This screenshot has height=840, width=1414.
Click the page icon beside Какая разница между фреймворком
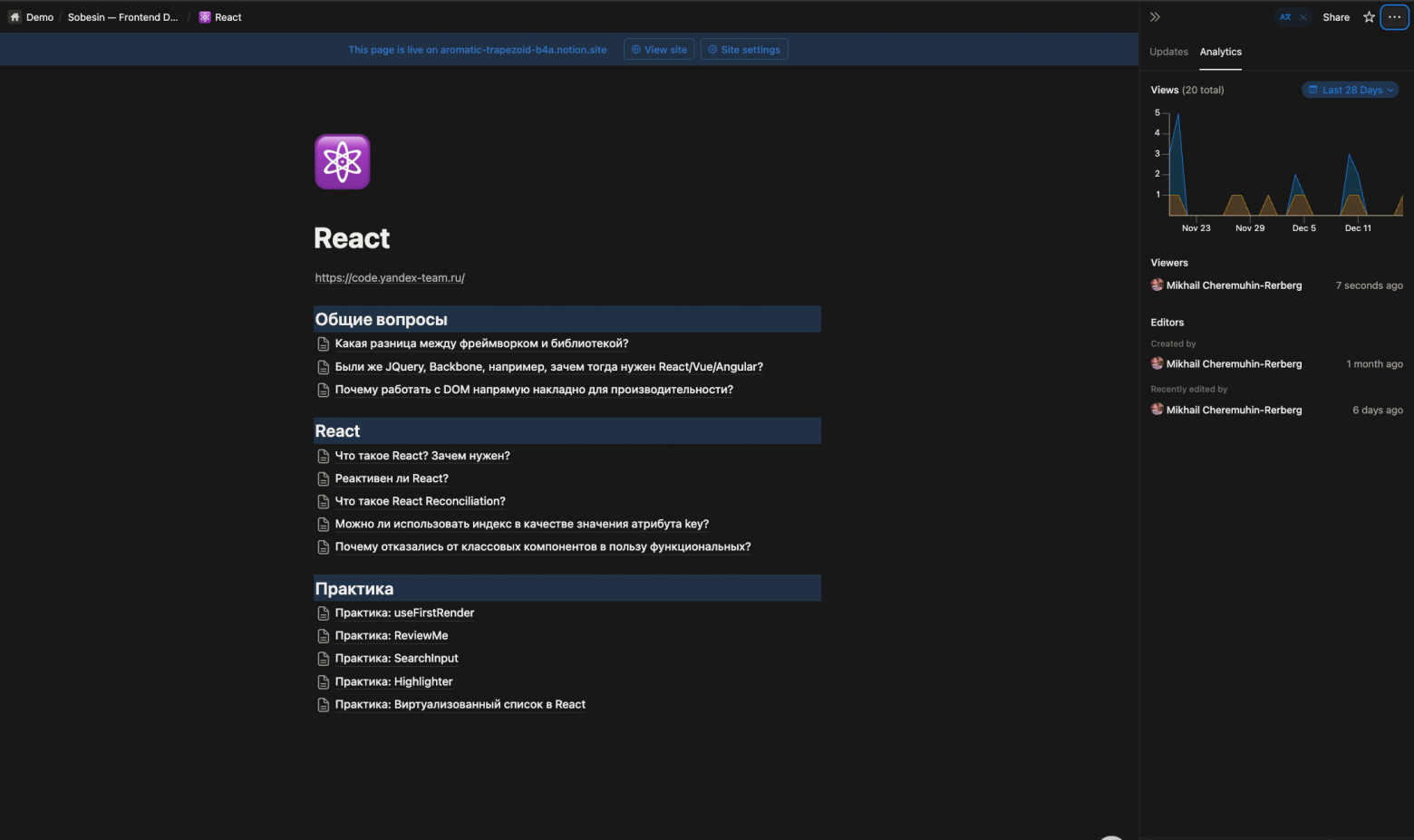tap(323, 344)
